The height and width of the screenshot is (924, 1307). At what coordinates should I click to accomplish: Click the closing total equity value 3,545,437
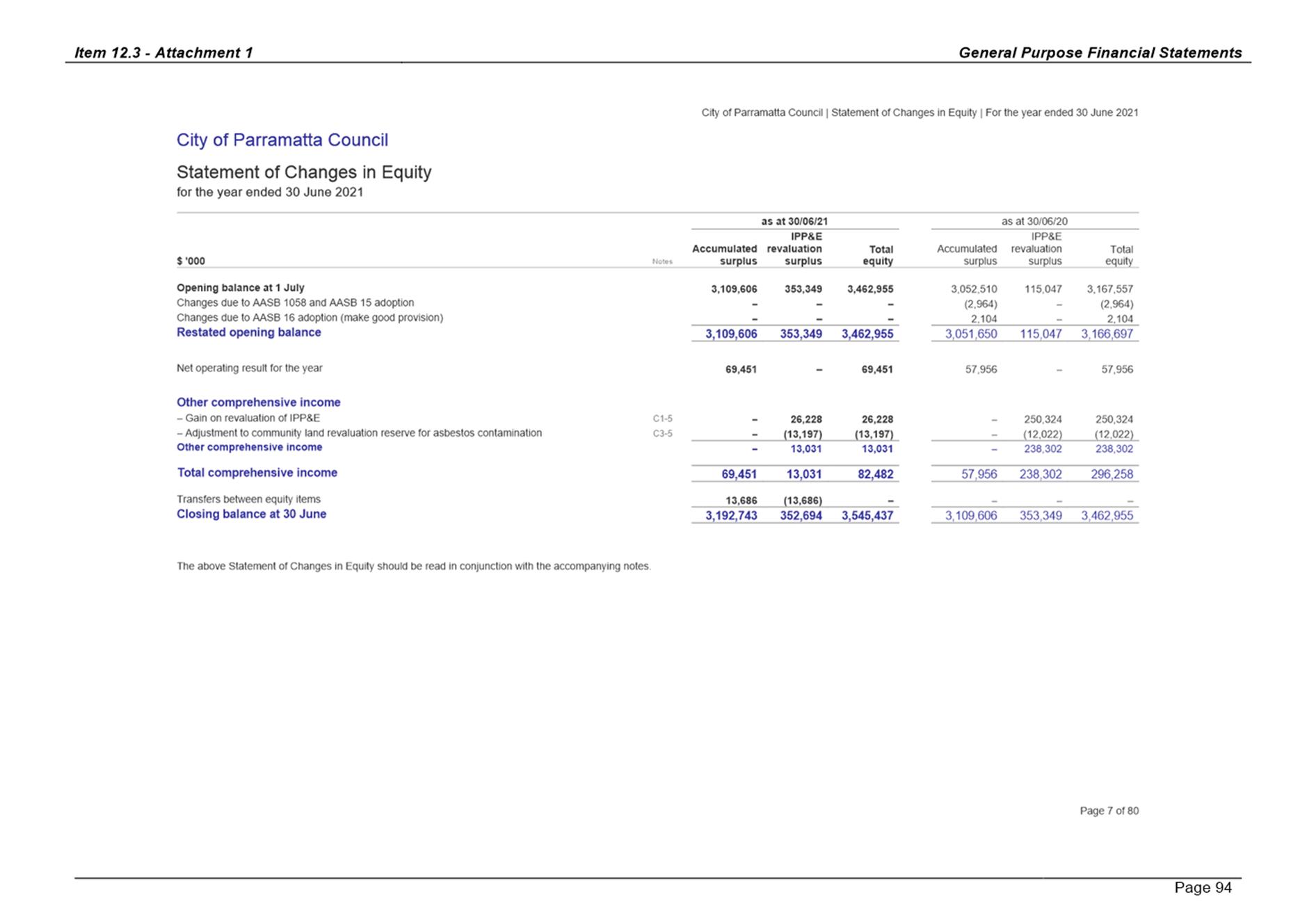pos(867,516)
